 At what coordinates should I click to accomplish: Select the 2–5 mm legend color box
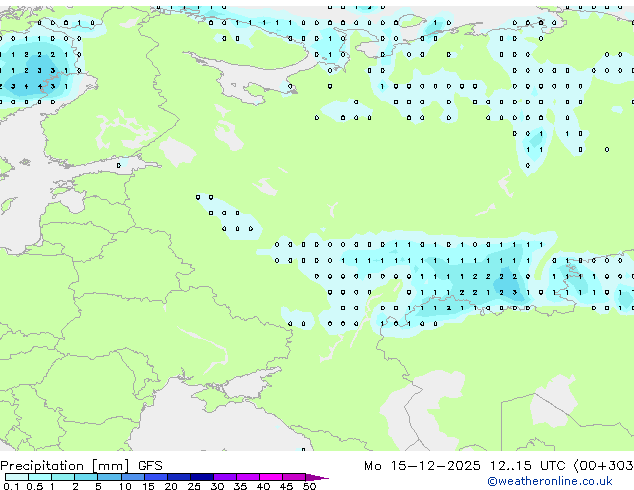pyautogui.click(x=87, y=477)
